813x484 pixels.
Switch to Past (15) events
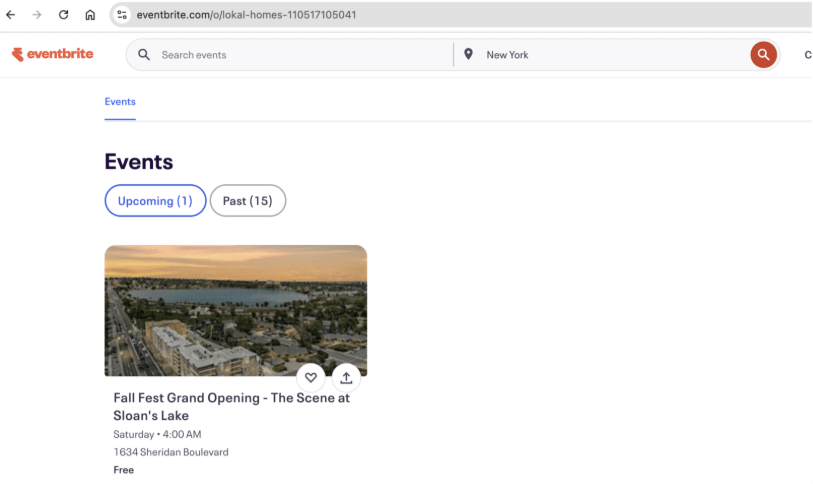(x=247, y=201)
